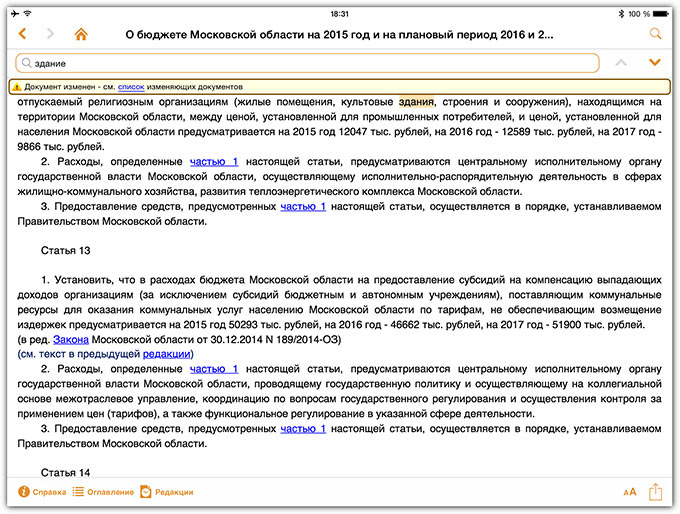Open the "Закона" link

point(71,340)
